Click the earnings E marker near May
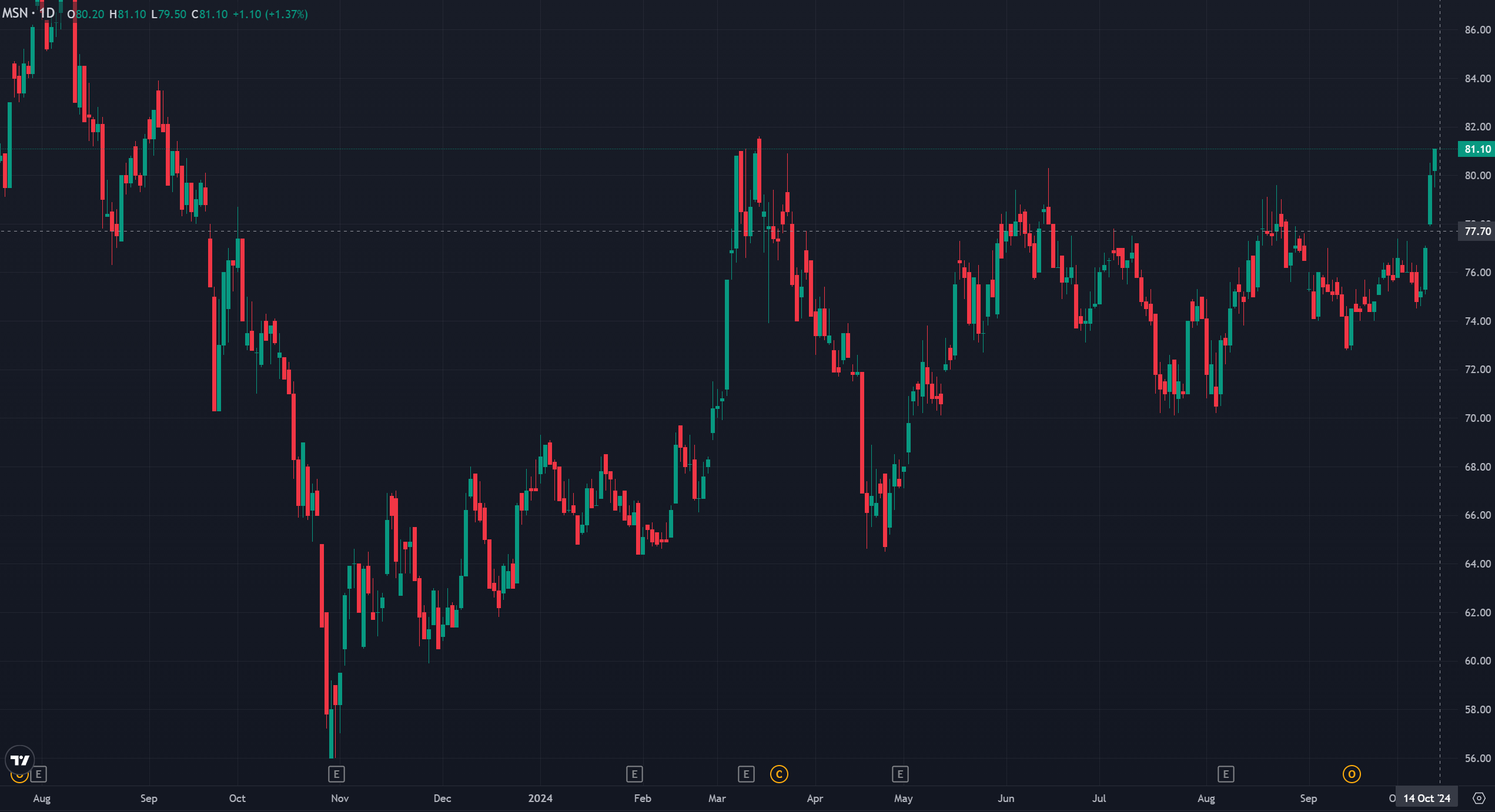This screenshot has height=812, width=1495. (x=900, y=774)
